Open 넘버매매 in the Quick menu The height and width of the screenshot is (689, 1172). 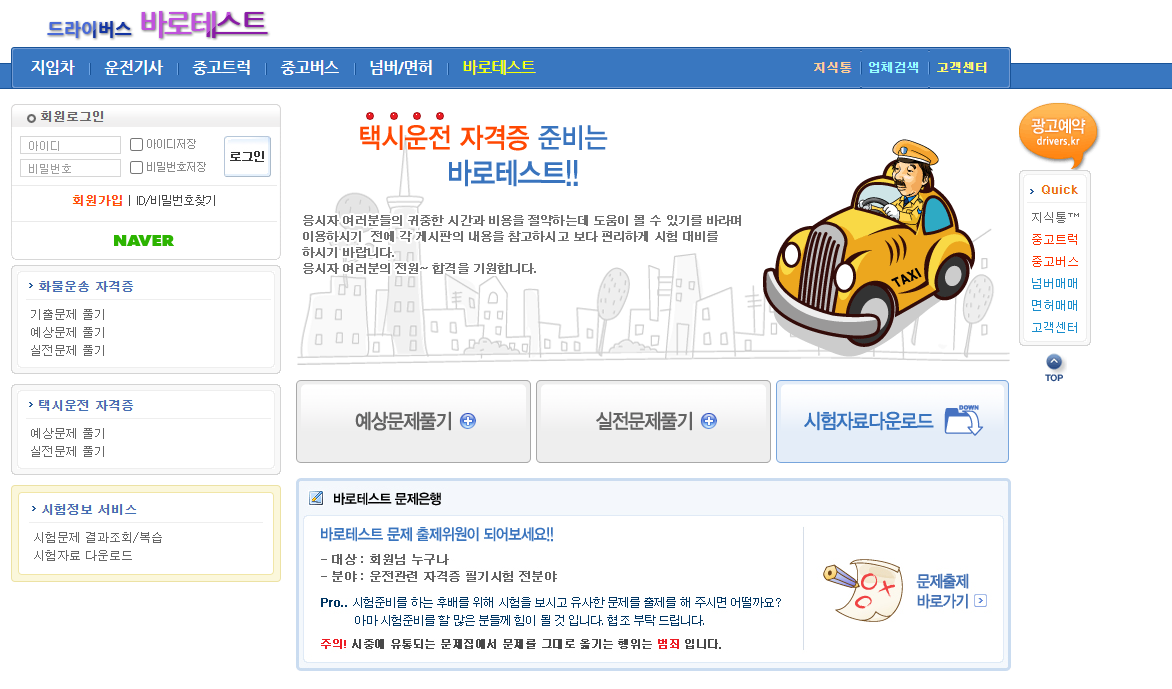pos(1055,283)
